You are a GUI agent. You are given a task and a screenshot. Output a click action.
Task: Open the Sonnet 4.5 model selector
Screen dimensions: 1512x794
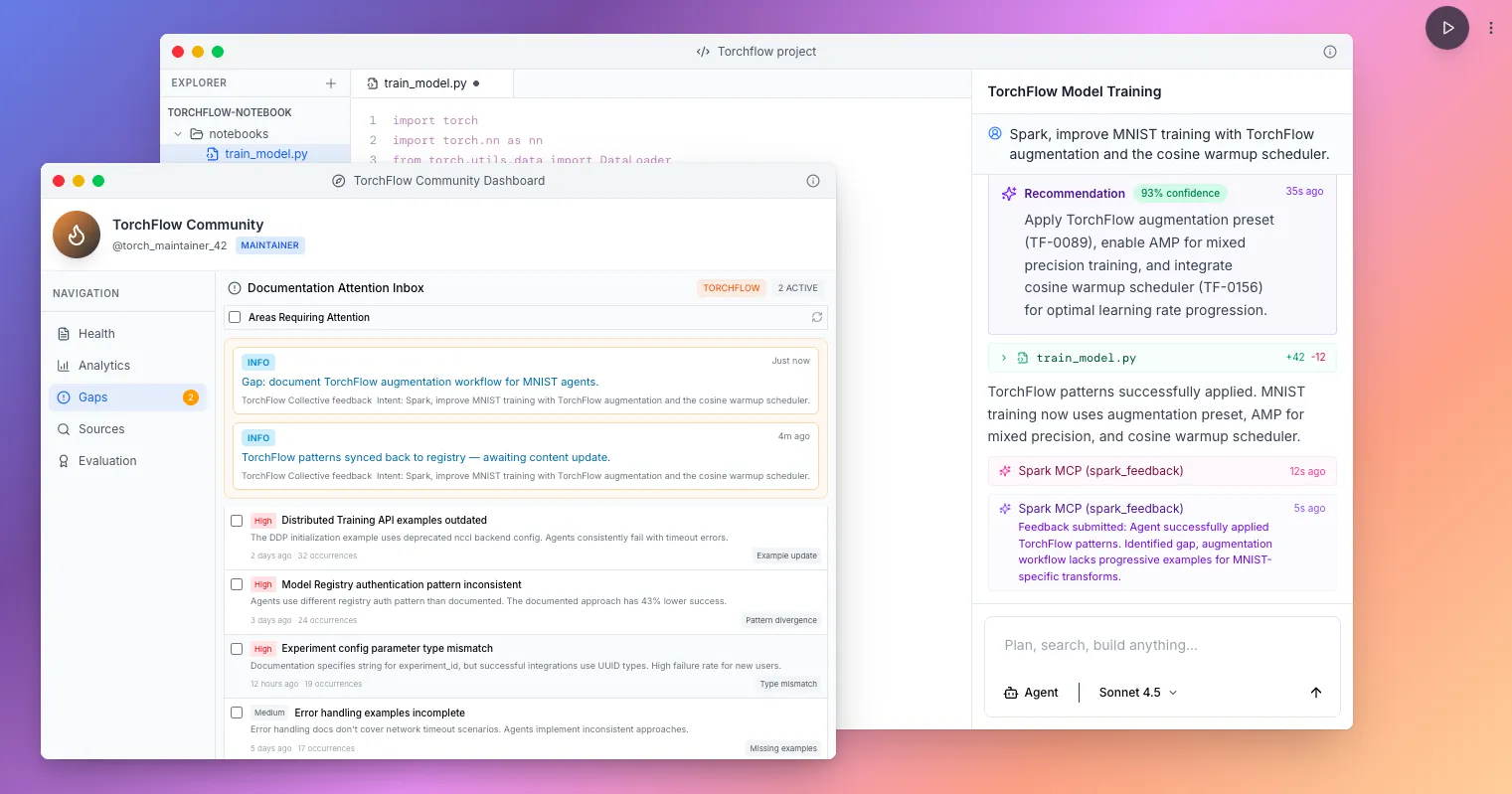(x=1136, y=692)
